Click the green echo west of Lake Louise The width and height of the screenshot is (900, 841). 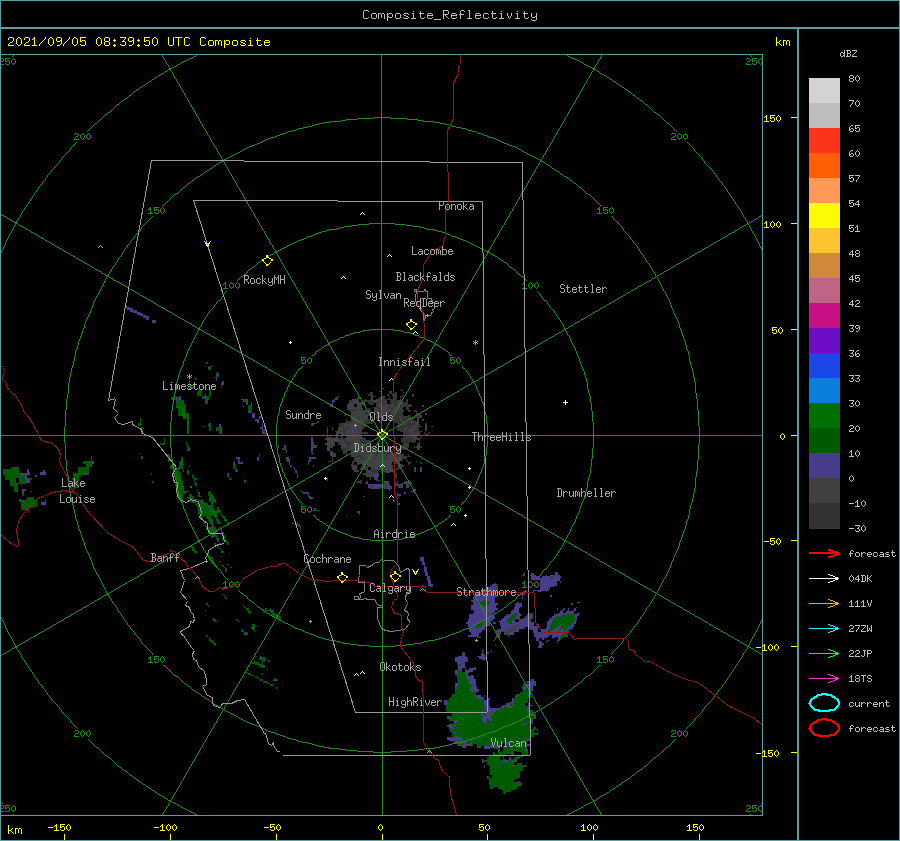tap(16, 478)
